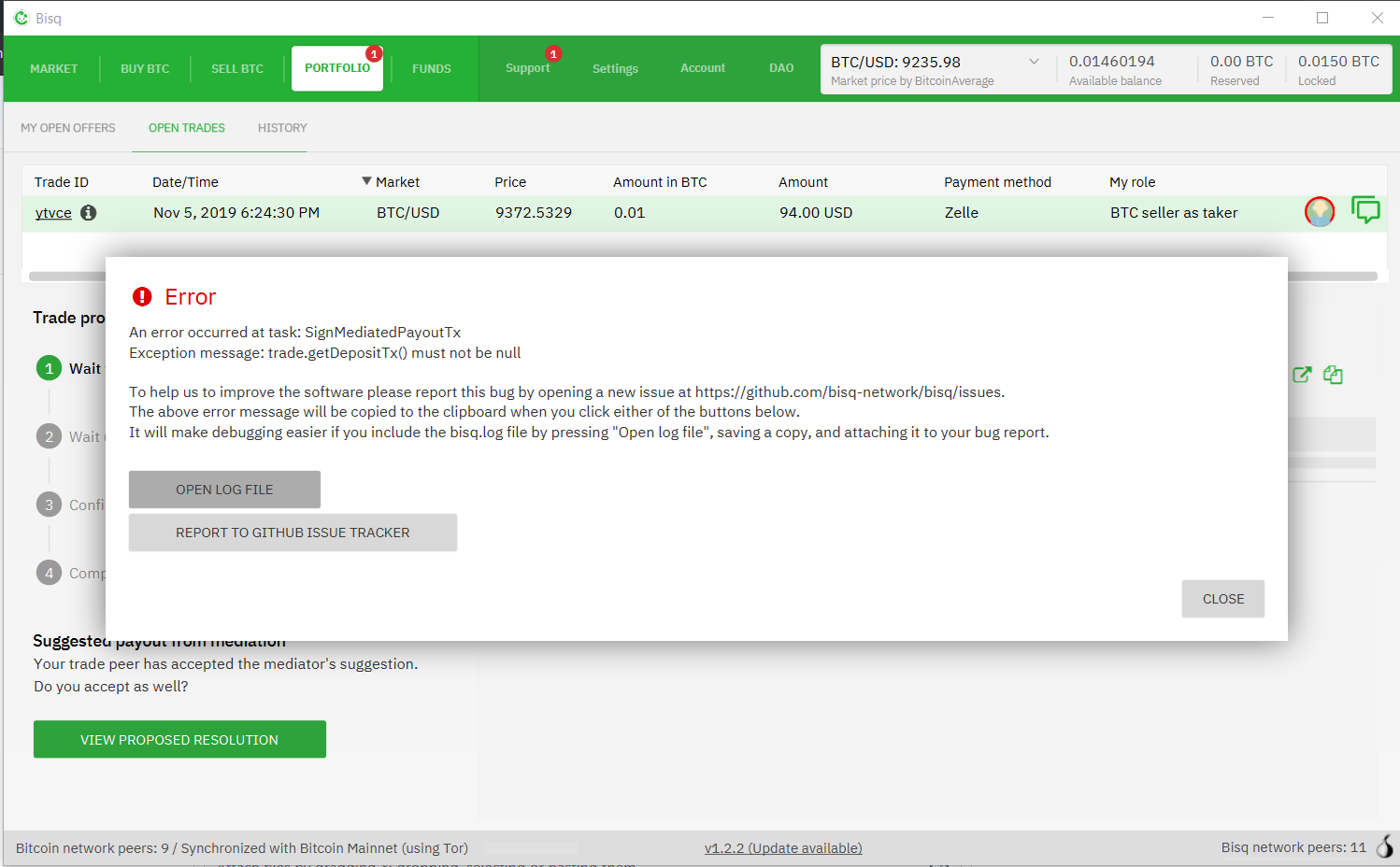The height and width of the screenshot is (867, 1400).
Task: Open Settings section
Action: click(x=615, y=69)
